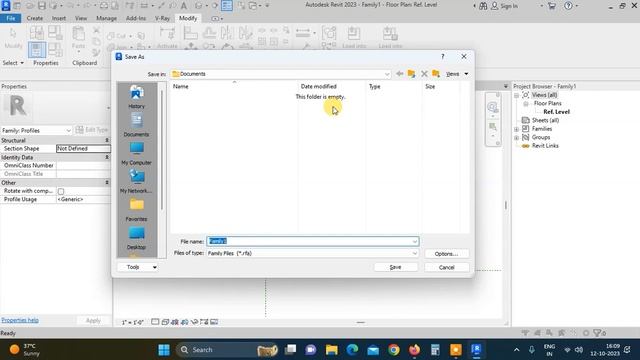Go up one level in Save As dialog
The image size is (640, 360).
click(411, 74)
